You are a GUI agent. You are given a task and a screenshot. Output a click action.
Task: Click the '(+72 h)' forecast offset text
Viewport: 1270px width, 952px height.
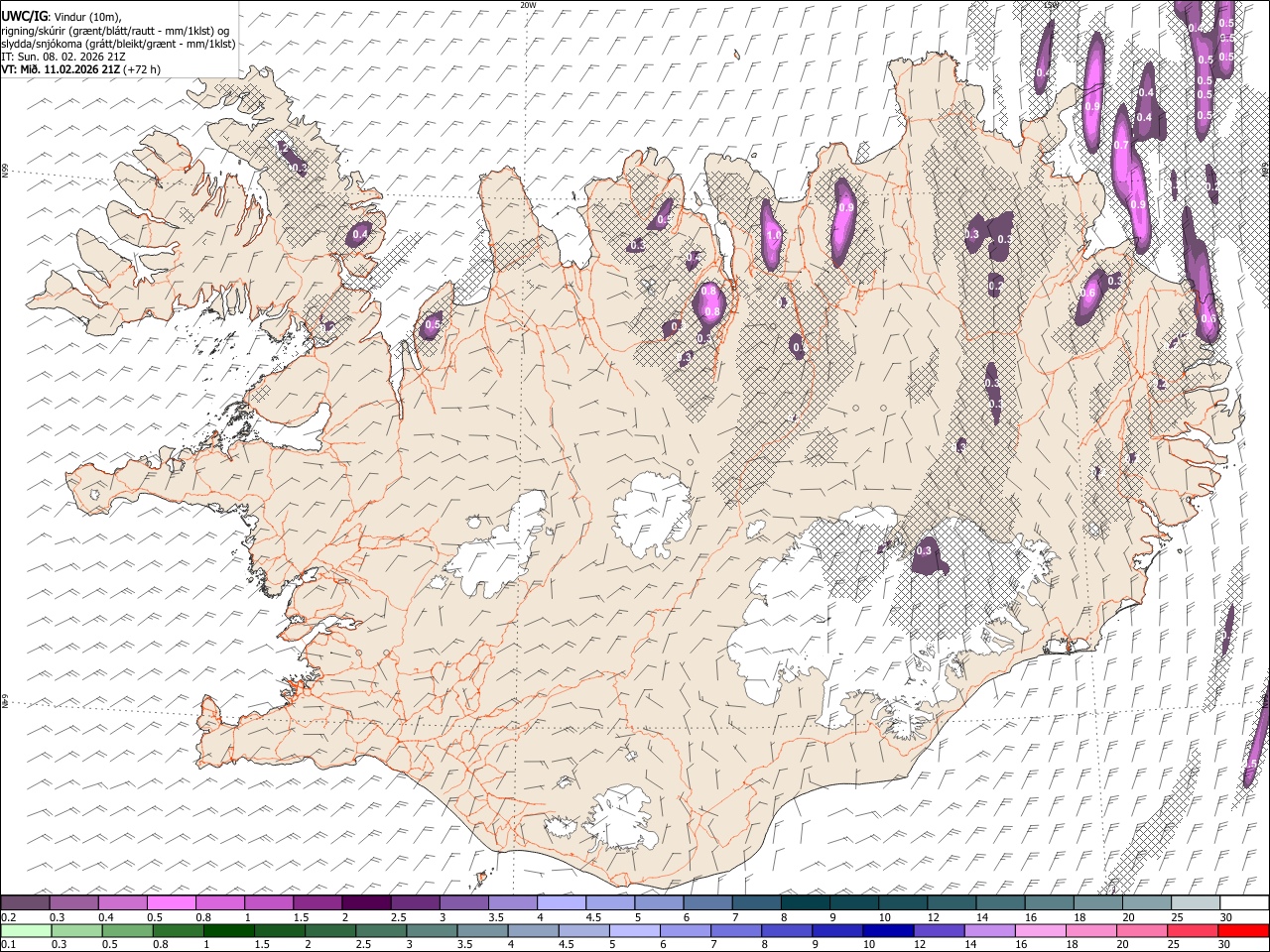tap(141, 69)
